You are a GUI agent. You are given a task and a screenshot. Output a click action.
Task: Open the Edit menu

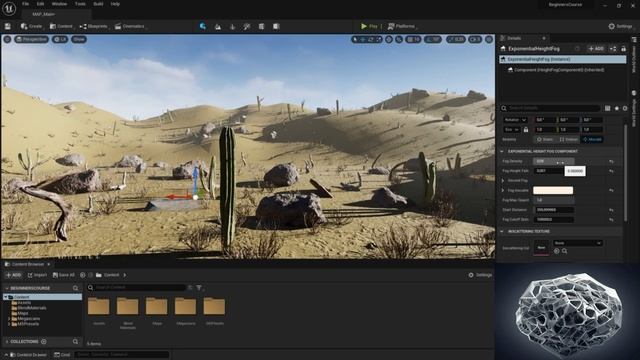40,4
